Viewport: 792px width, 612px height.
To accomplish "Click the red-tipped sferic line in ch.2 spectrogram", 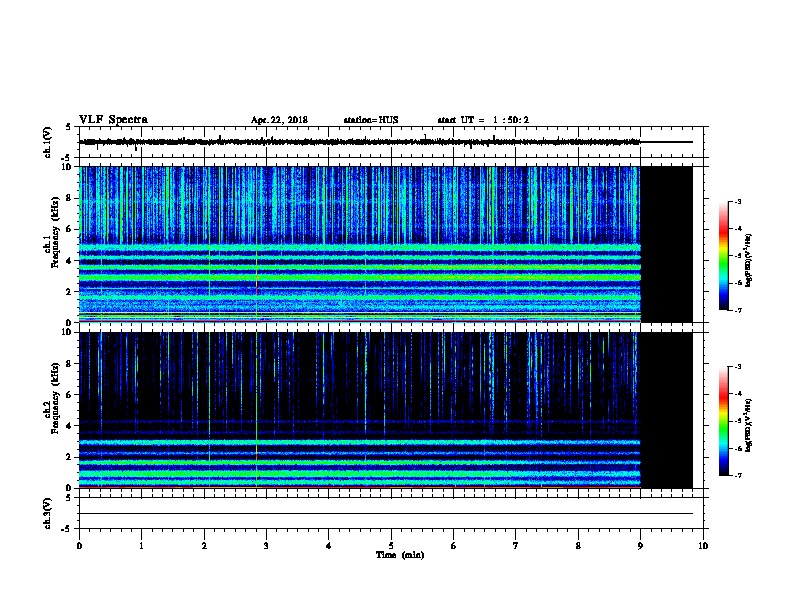I will [257, 410].
